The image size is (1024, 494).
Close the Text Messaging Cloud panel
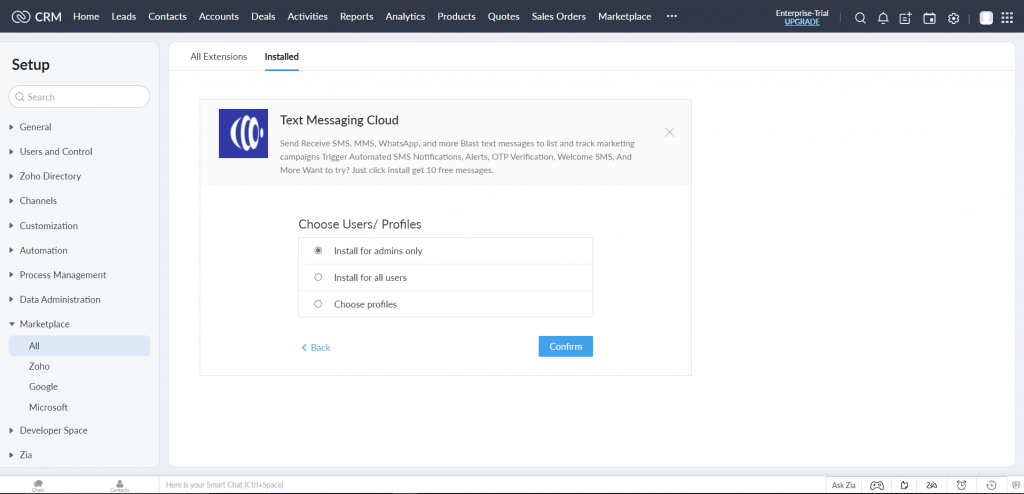coord(669,132)
